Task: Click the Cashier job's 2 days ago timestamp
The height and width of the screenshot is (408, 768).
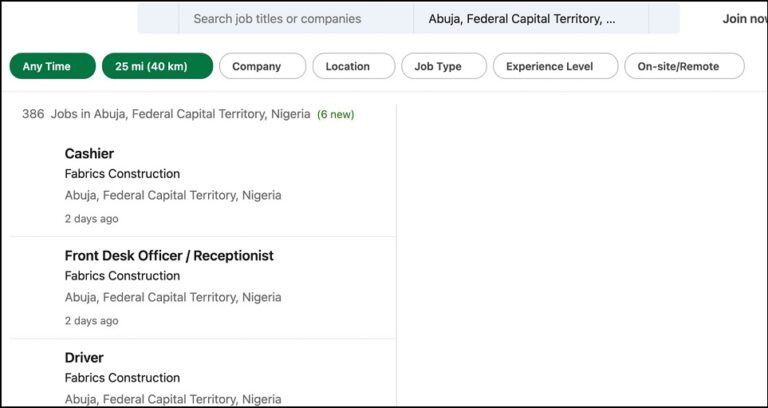Action: click(x=91, y=218)
